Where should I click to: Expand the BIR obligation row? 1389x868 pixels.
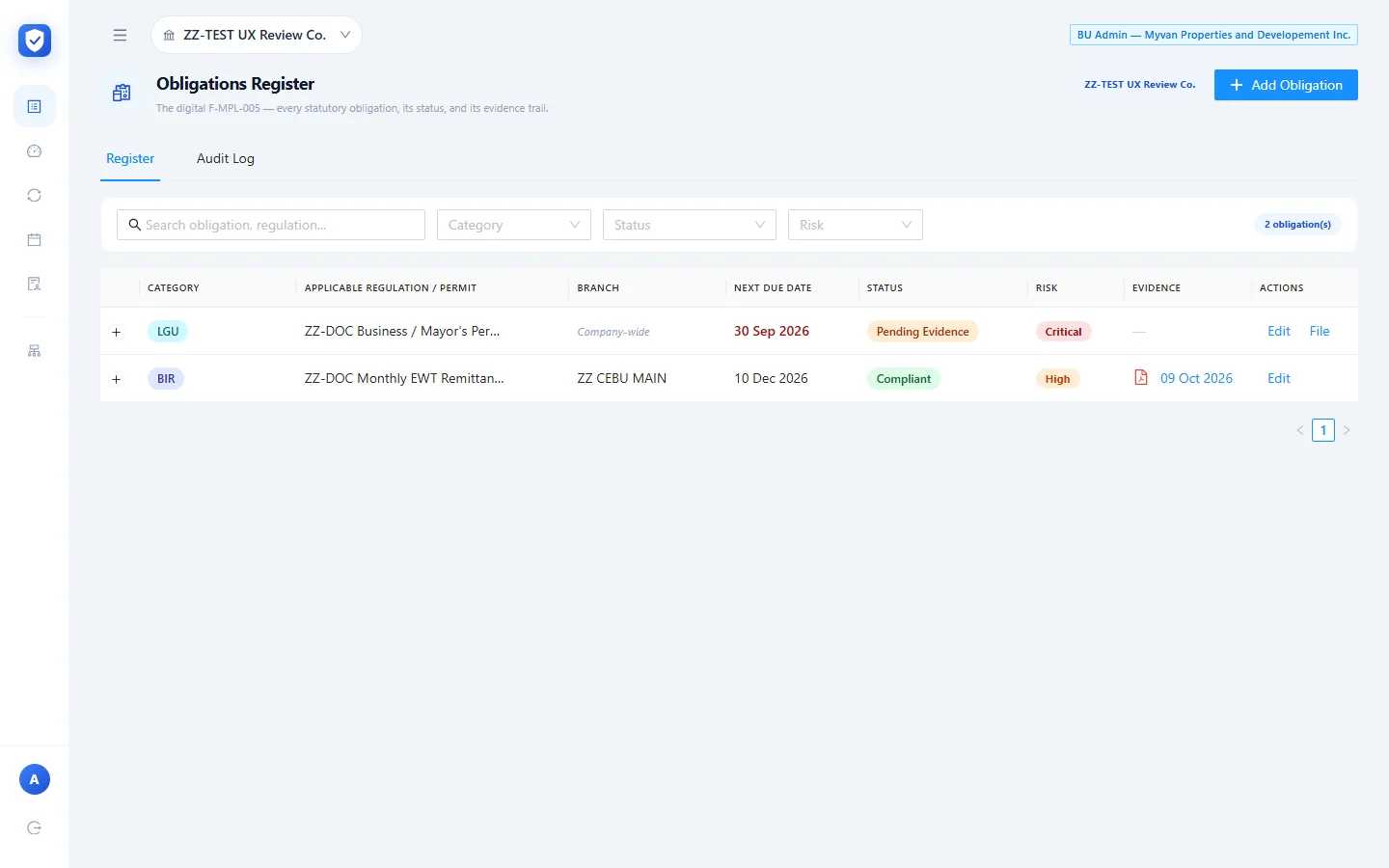click(x=117, y=379)
